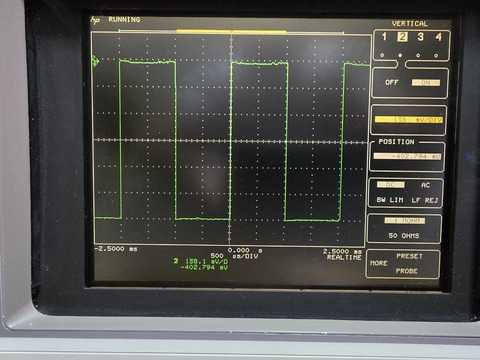Turn the channel ON
This screenshot has height=360, width=480.
(426, 83)
